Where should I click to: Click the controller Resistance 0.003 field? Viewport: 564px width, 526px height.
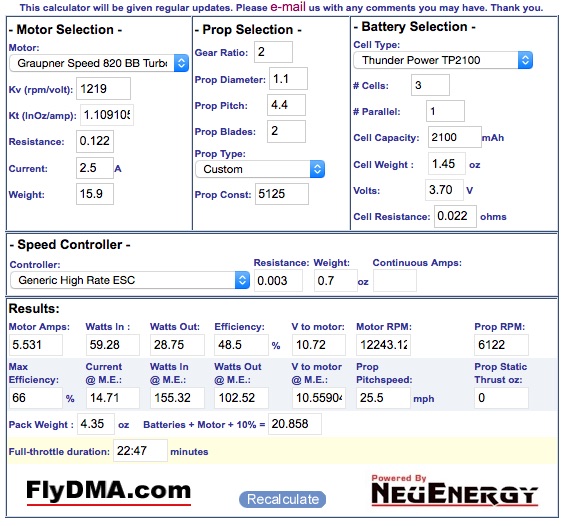(x=278, y=281)
